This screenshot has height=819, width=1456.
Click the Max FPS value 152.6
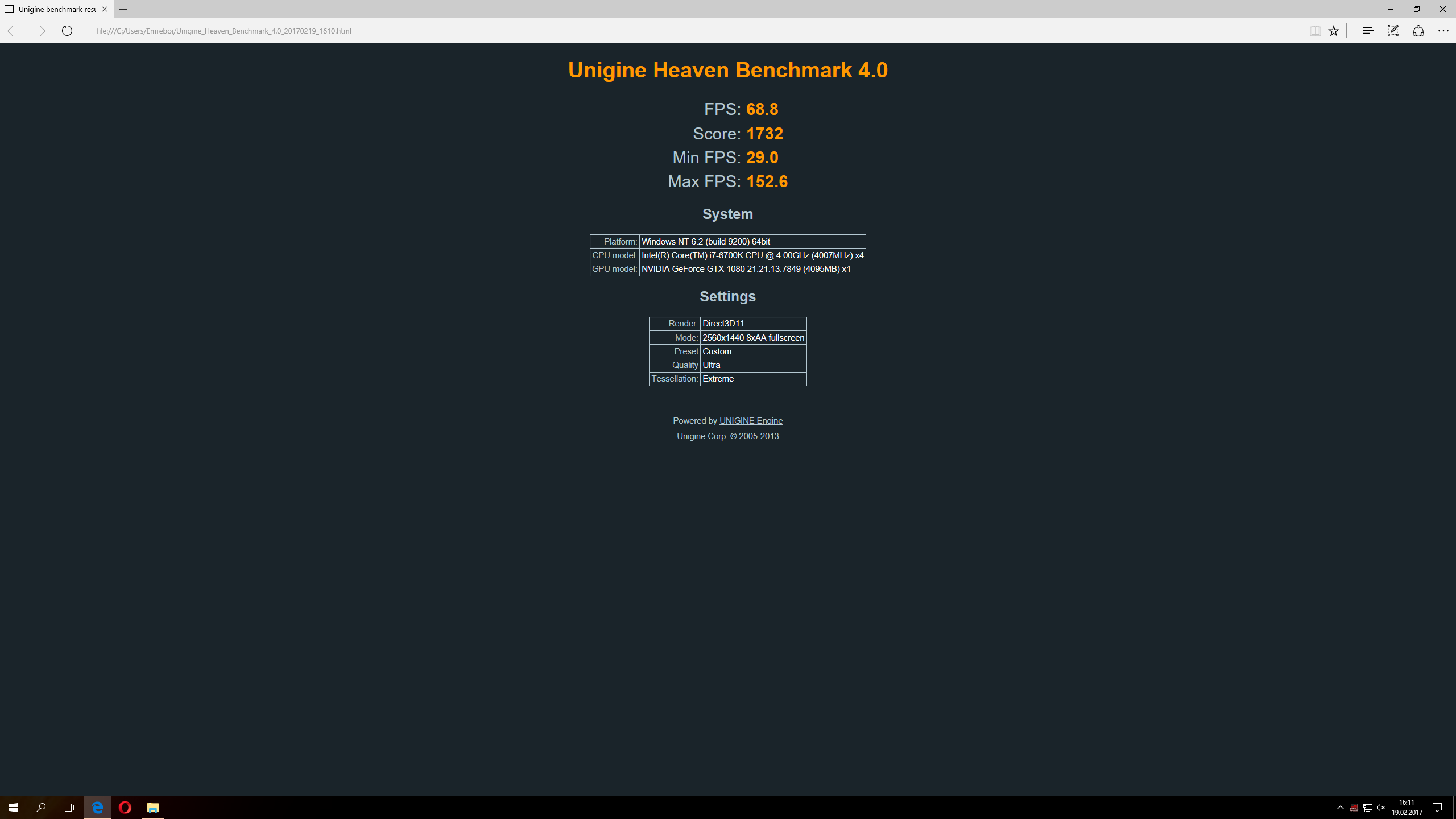767,181
